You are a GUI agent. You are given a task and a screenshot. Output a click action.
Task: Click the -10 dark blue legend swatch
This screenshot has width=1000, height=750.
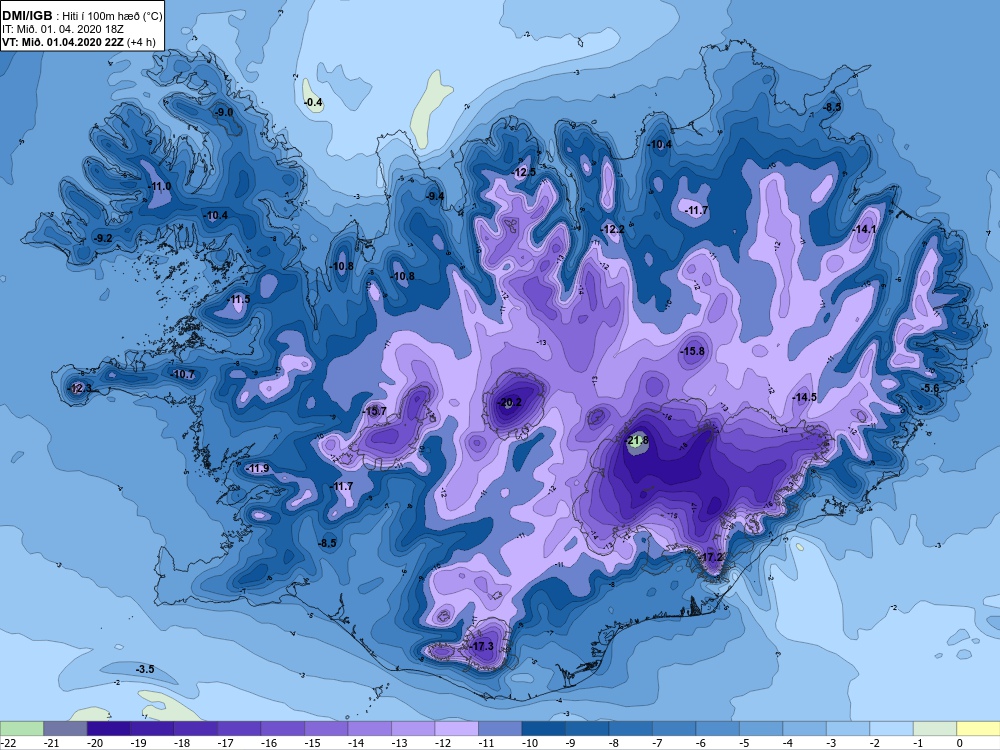click(543, 729)
